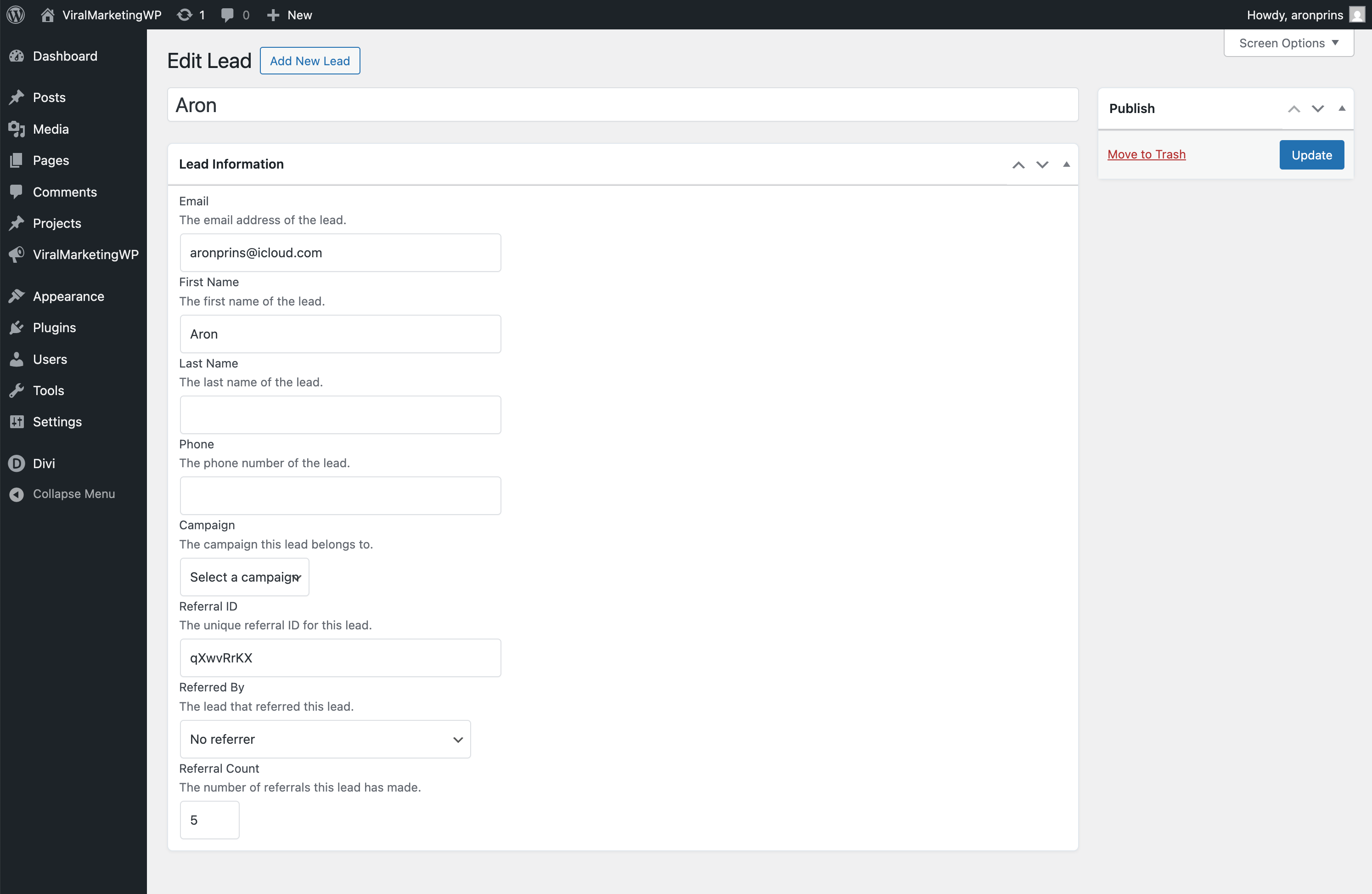Toggle the Lead Information panel triangle

1066,164
